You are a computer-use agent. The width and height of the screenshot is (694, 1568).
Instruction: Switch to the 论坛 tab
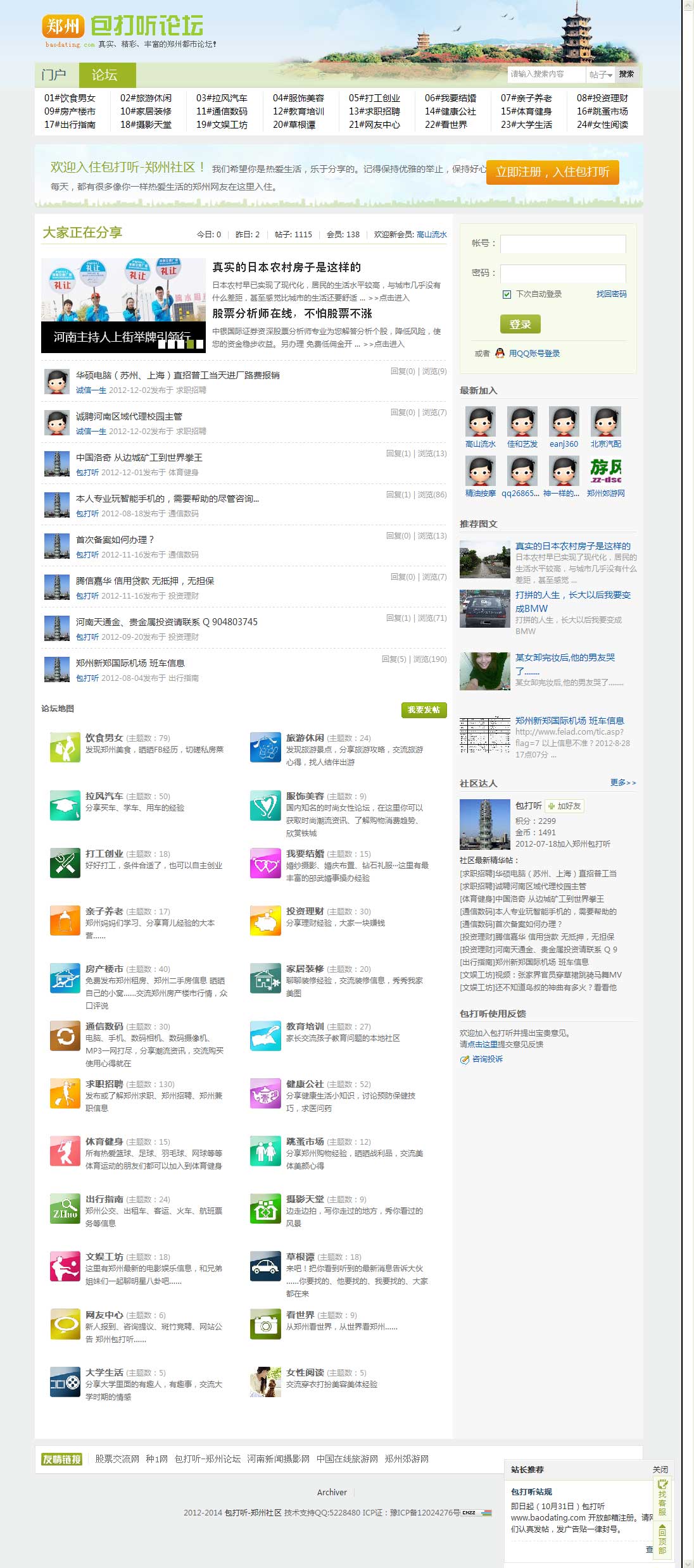tap(107, 75)
